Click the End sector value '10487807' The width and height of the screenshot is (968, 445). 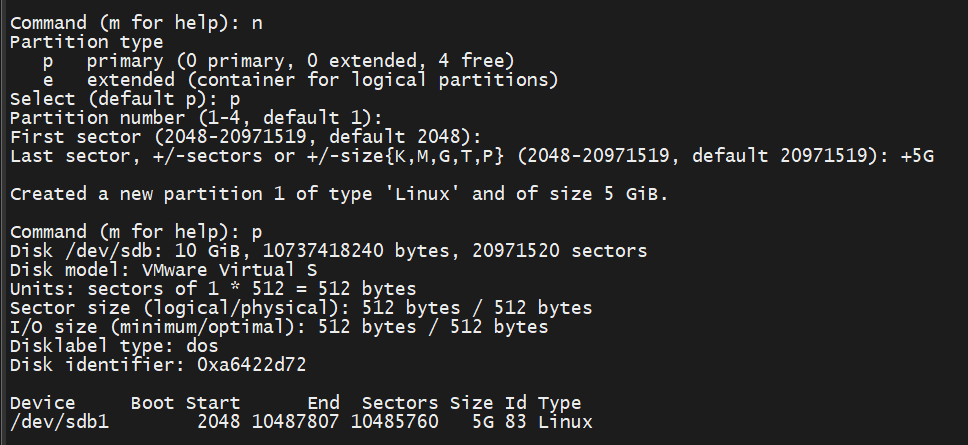(296, 423)
